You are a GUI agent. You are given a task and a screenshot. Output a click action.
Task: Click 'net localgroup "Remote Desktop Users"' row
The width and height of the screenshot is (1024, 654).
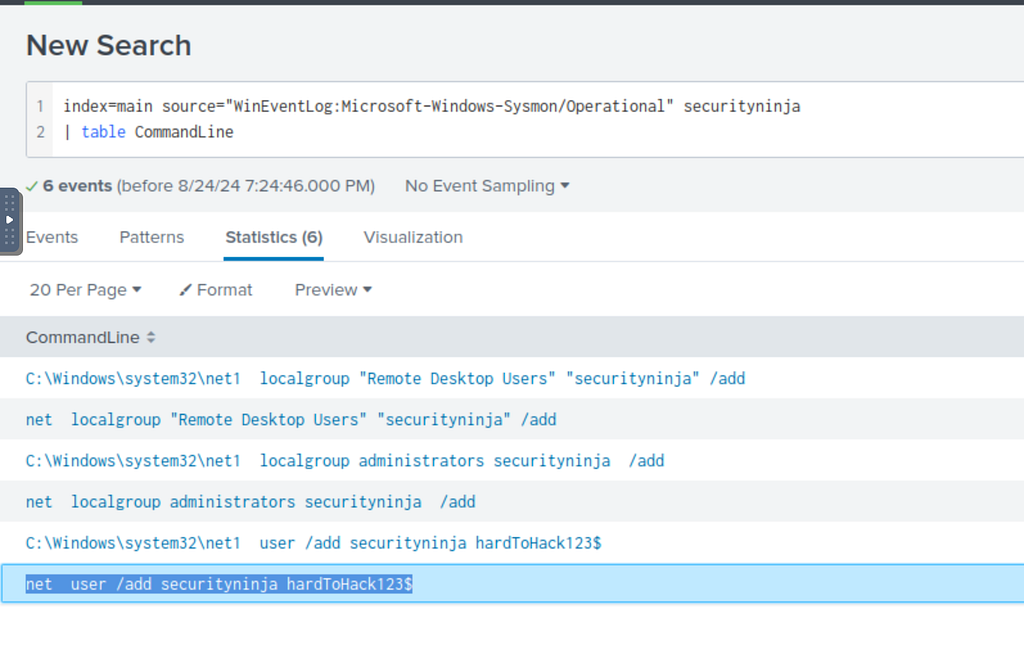tap(512, 419)
